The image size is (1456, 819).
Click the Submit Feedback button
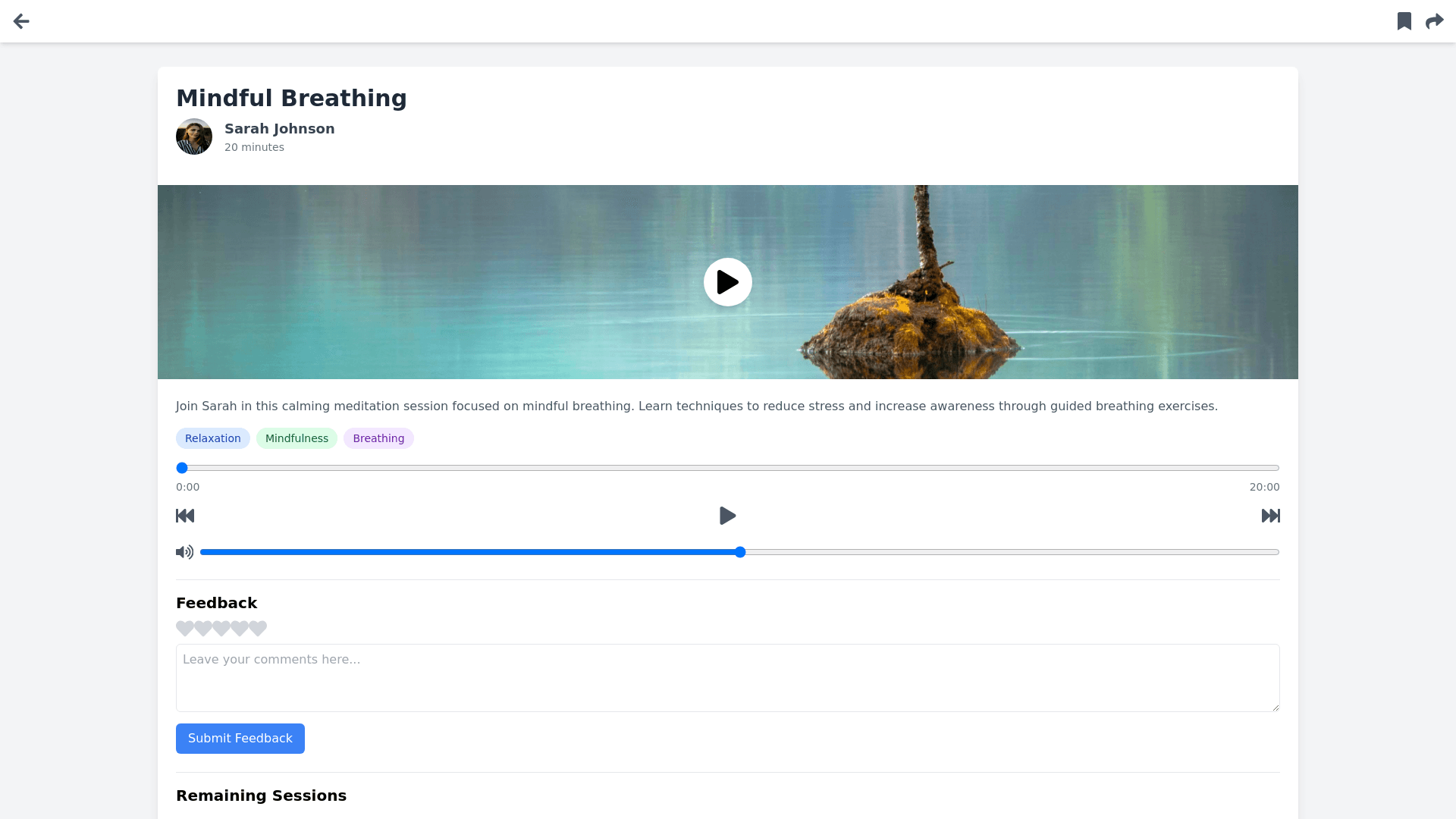[x=240, y=739]
